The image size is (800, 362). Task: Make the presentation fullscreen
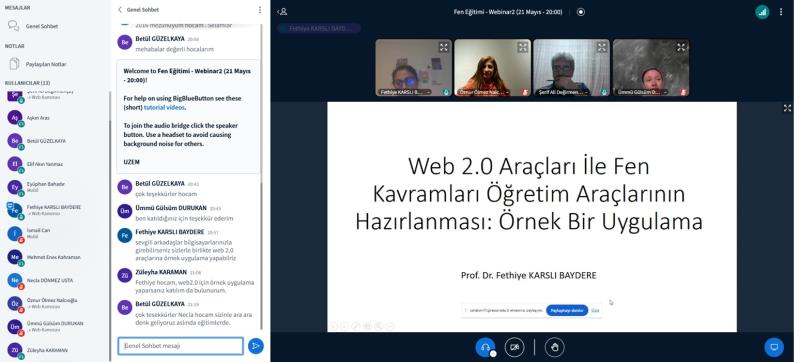point(787,108)
